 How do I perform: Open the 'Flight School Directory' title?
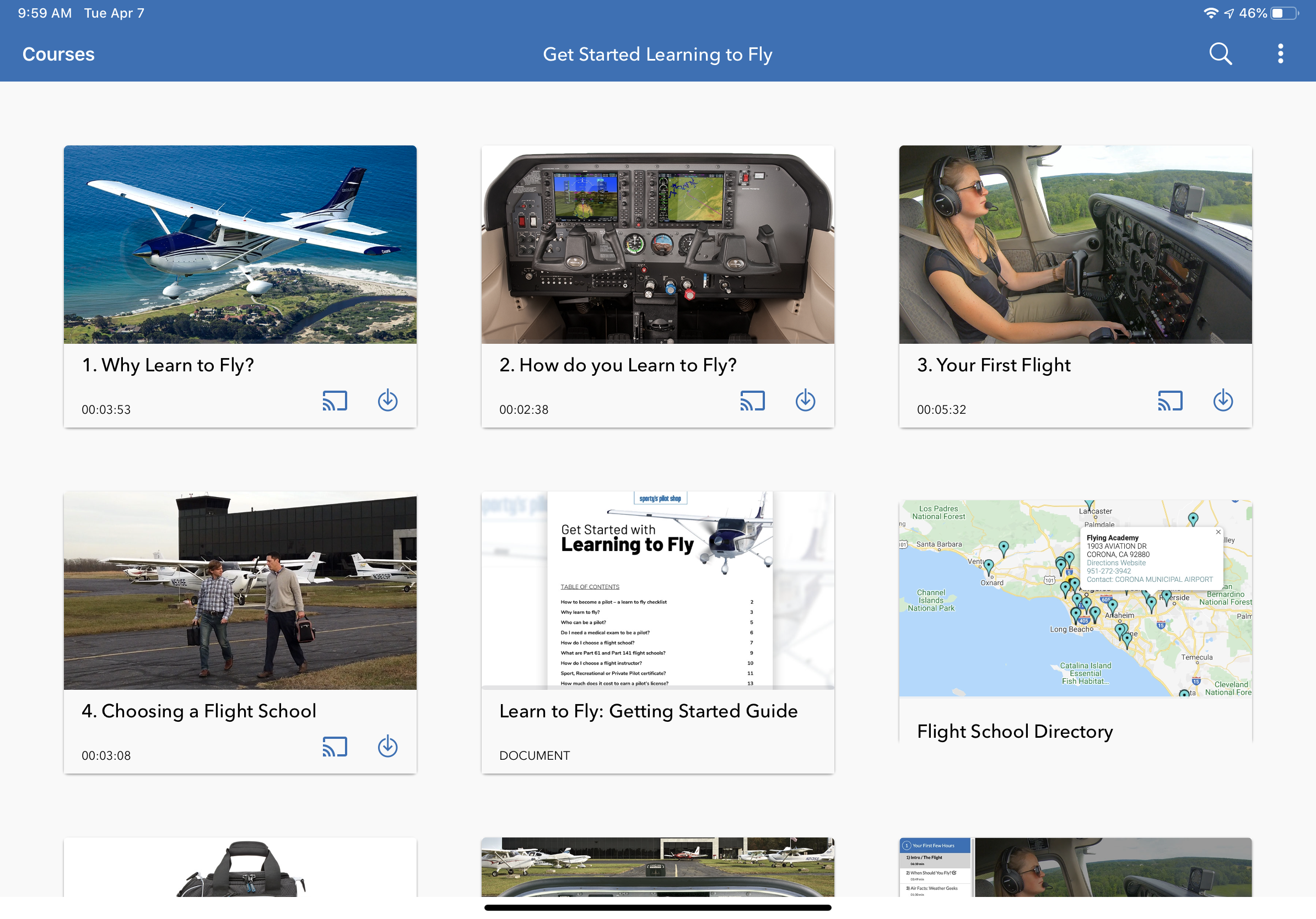(x=1015, y=732)
